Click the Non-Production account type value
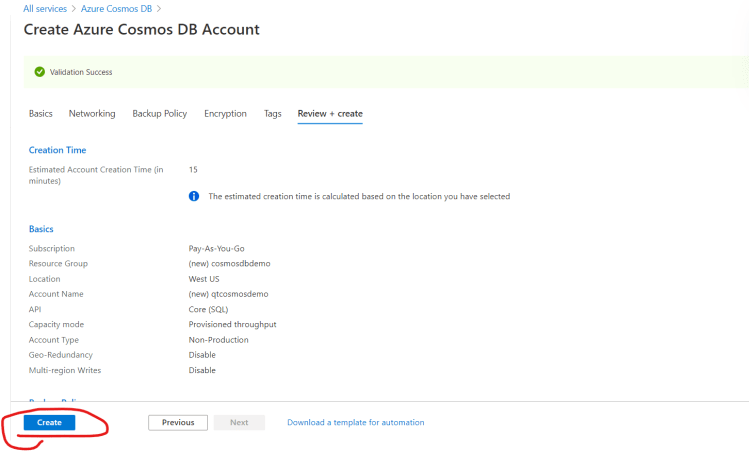 (219, 340)
